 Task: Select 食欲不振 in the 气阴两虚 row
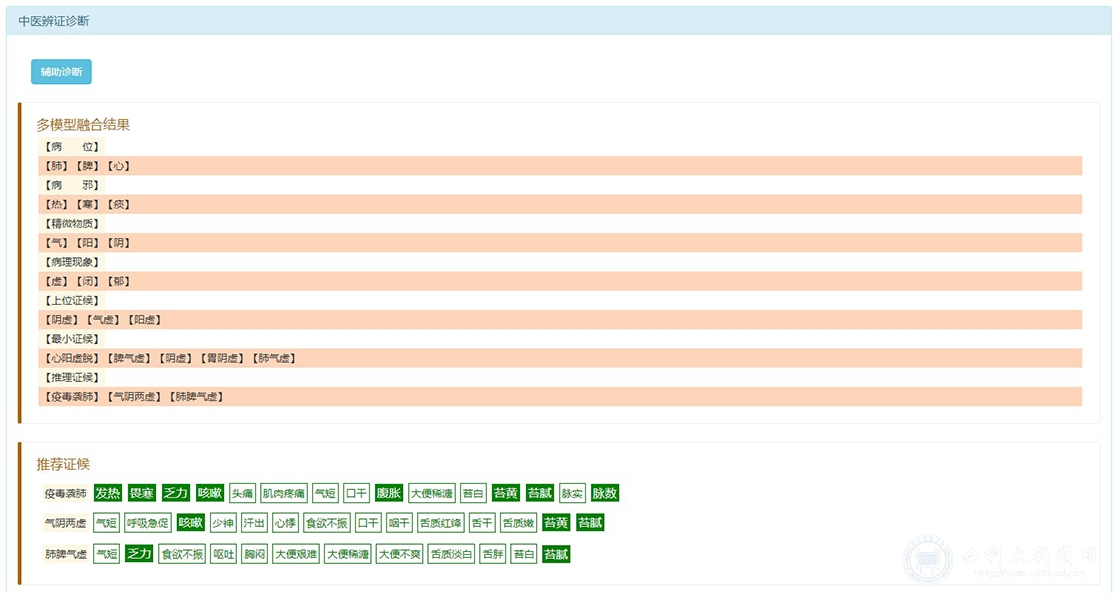tap(326, 523)
